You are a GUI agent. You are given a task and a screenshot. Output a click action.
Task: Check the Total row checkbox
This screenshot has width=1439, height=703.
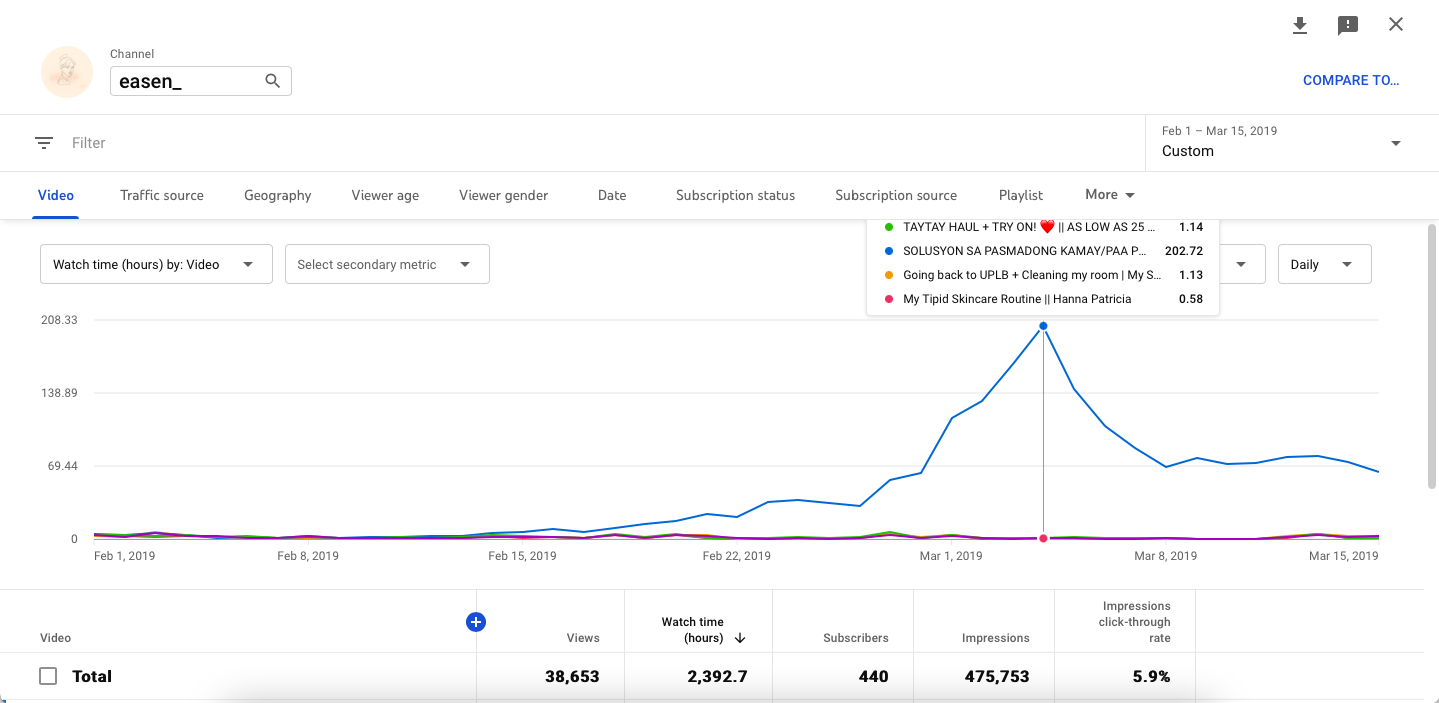coord(48,676)
